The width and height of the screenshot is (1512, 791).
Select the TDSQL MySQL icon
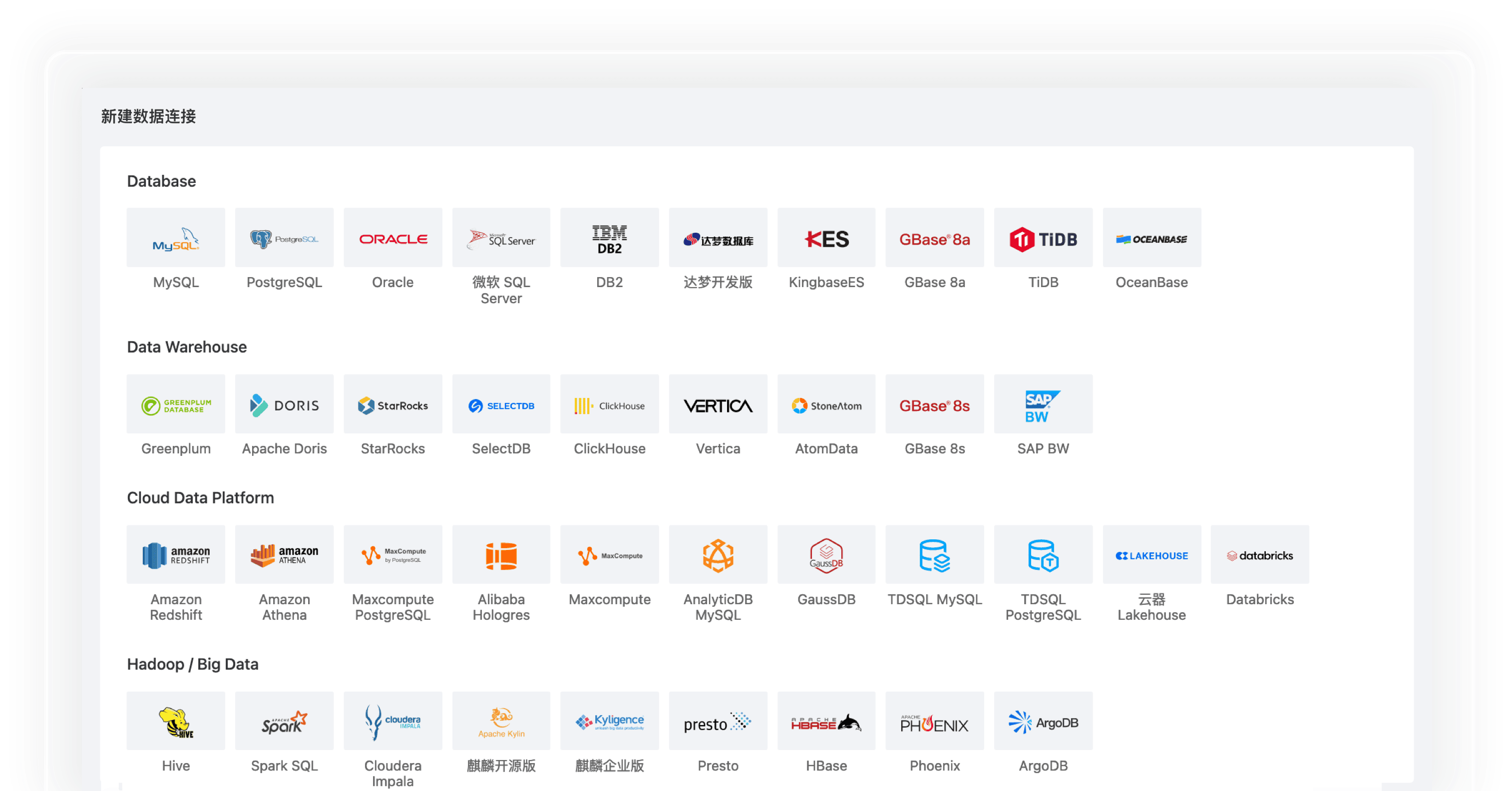tap(934, 554)
